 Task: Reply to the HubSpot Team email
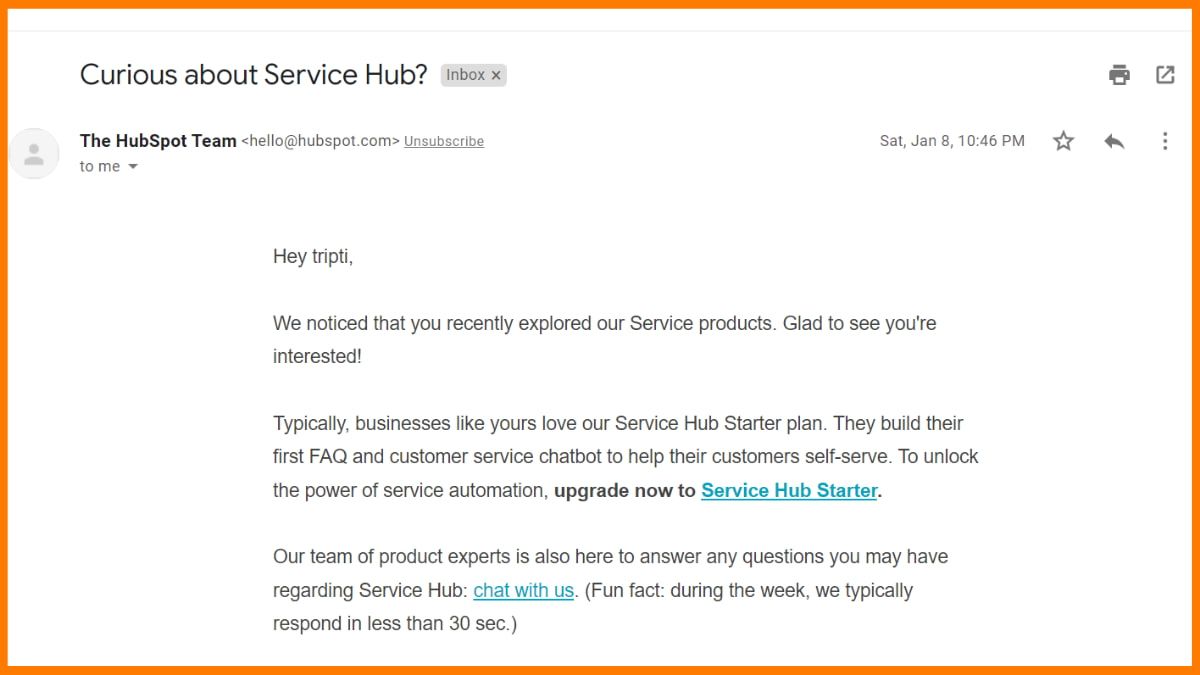pos(1114,141)
